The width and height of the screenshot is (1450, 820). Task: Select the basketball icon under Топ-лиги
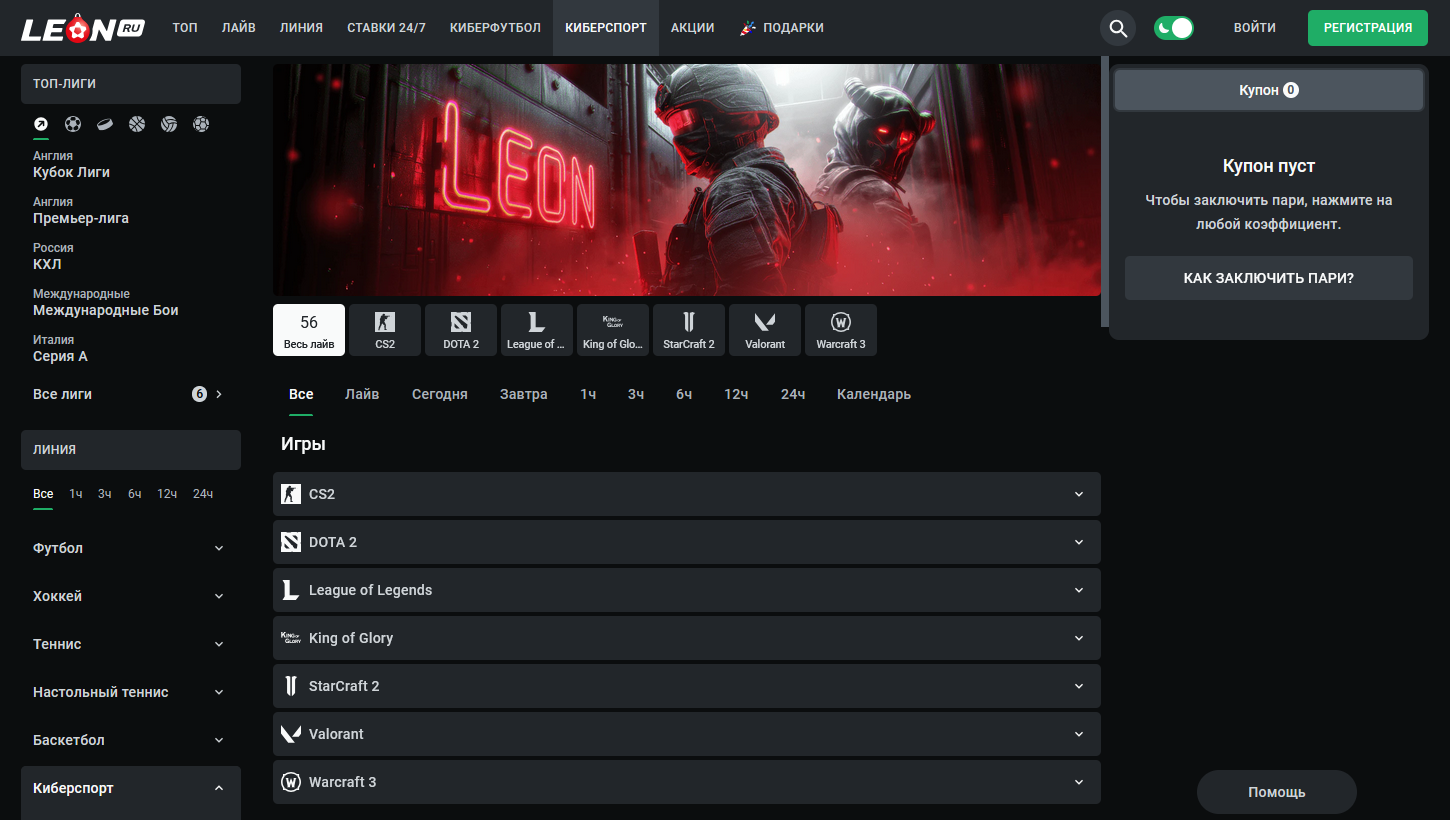[x=137, y=124]
